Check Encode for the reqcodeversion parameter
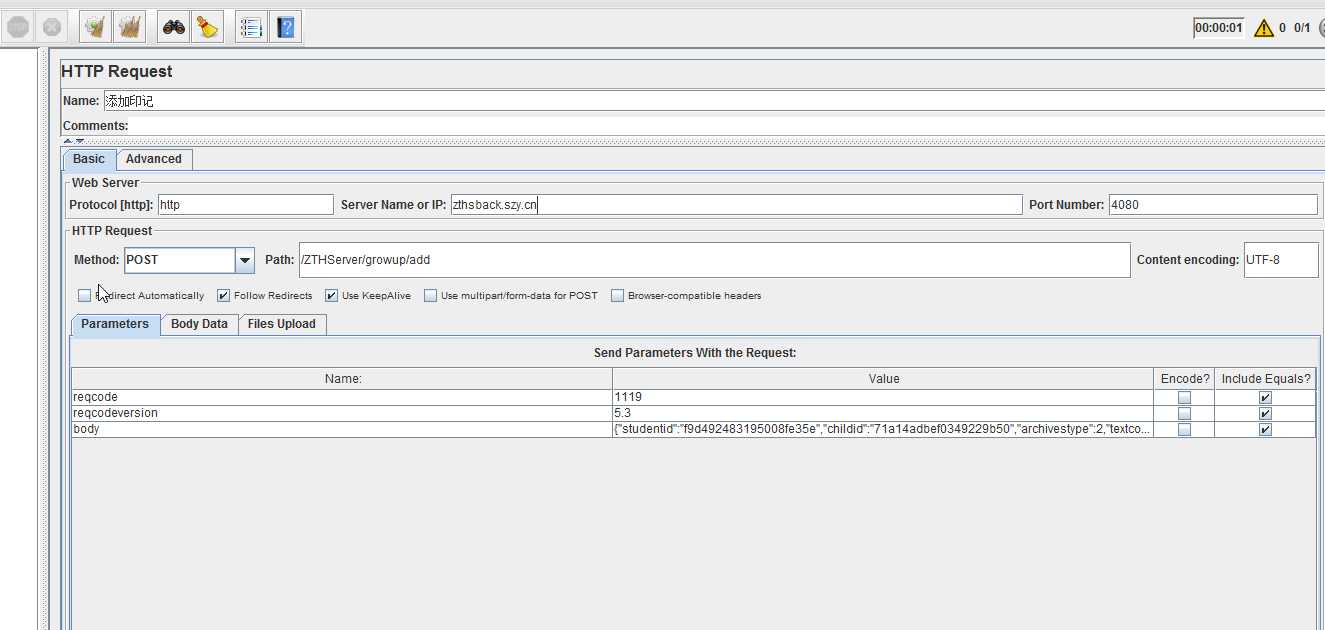The image size is (1325, 630). click(x=1185, y=414)
